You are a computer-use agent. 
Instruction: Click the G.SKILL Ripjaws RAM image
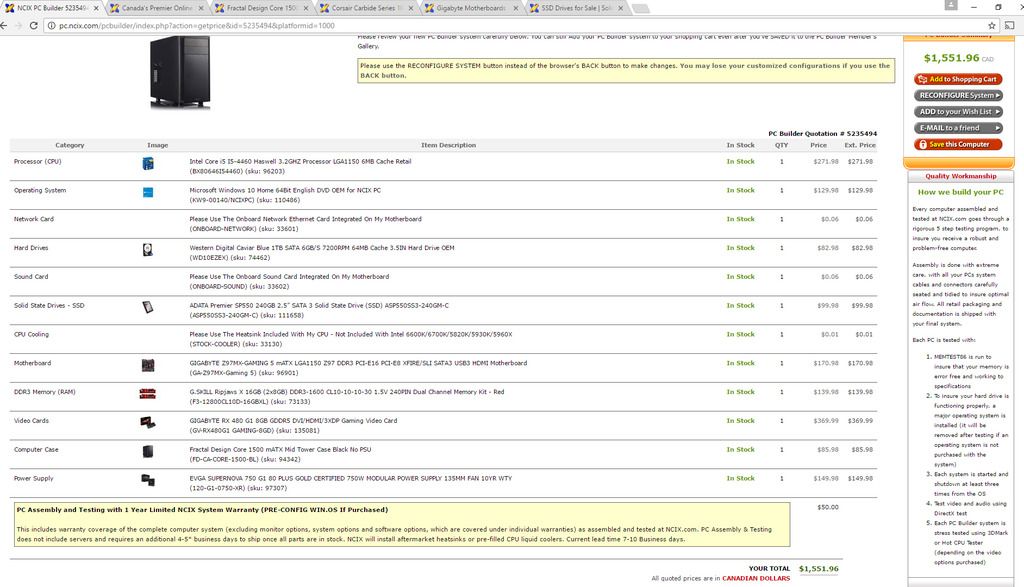click(148, 393)
